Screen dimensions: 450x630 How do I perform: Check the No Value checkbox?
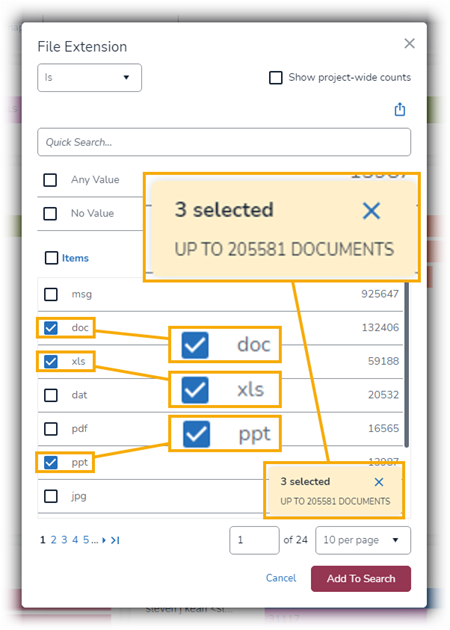[50, 213]
